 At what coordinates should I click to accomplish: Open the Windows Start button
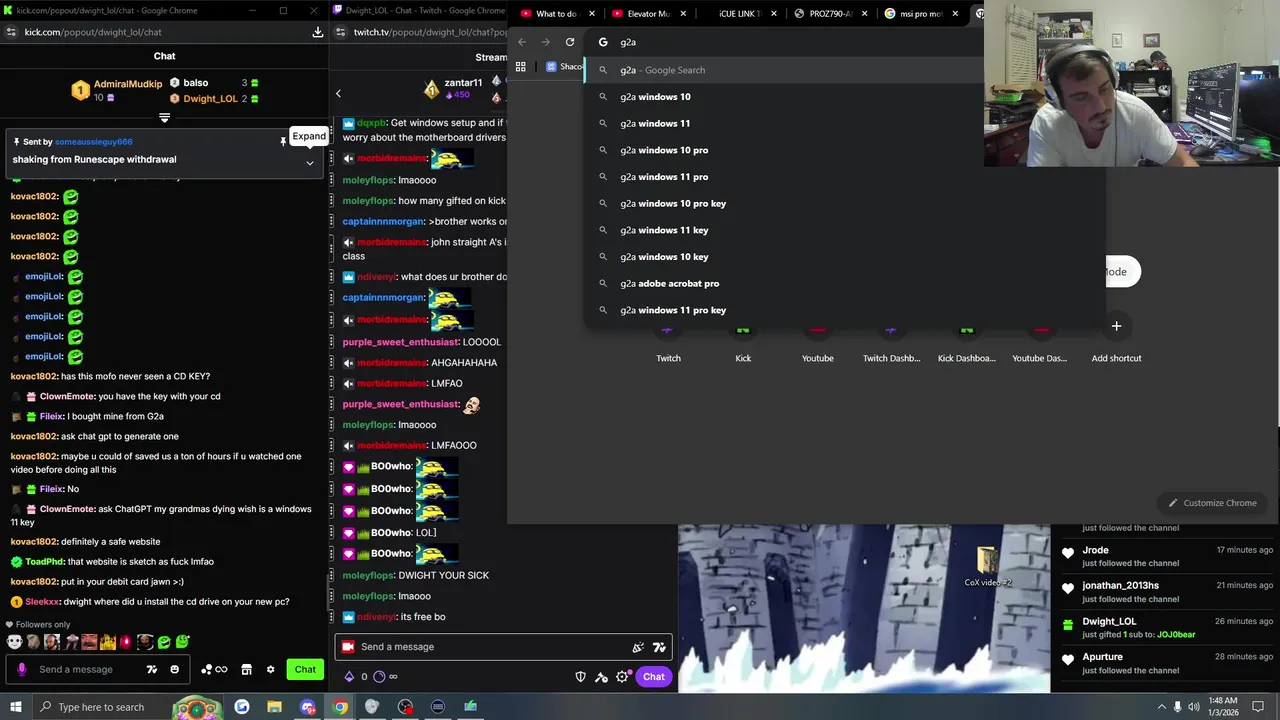pos(15,707)
